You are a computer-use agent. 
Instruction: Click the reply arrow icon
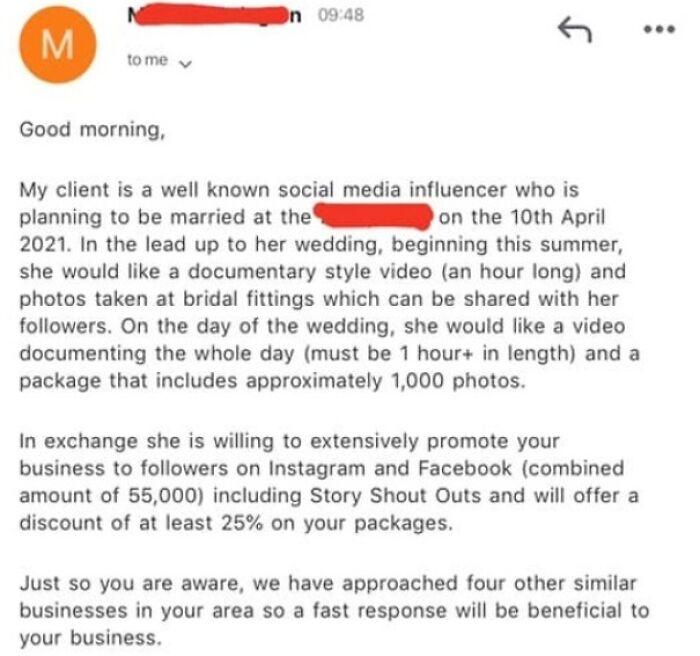[x=575, y=29]
